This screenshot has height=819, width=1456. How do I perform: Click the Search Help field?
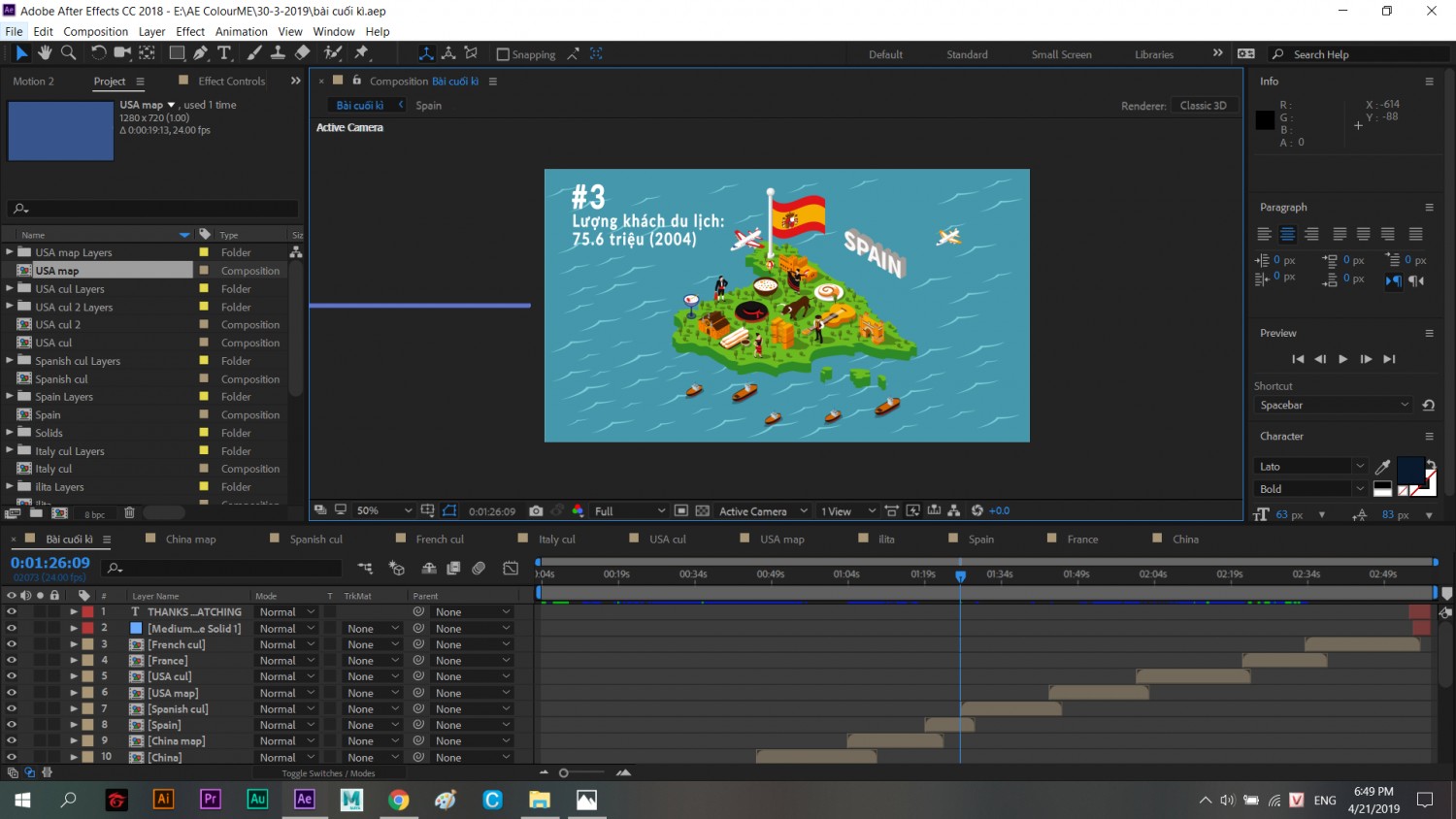(1358, 54)
